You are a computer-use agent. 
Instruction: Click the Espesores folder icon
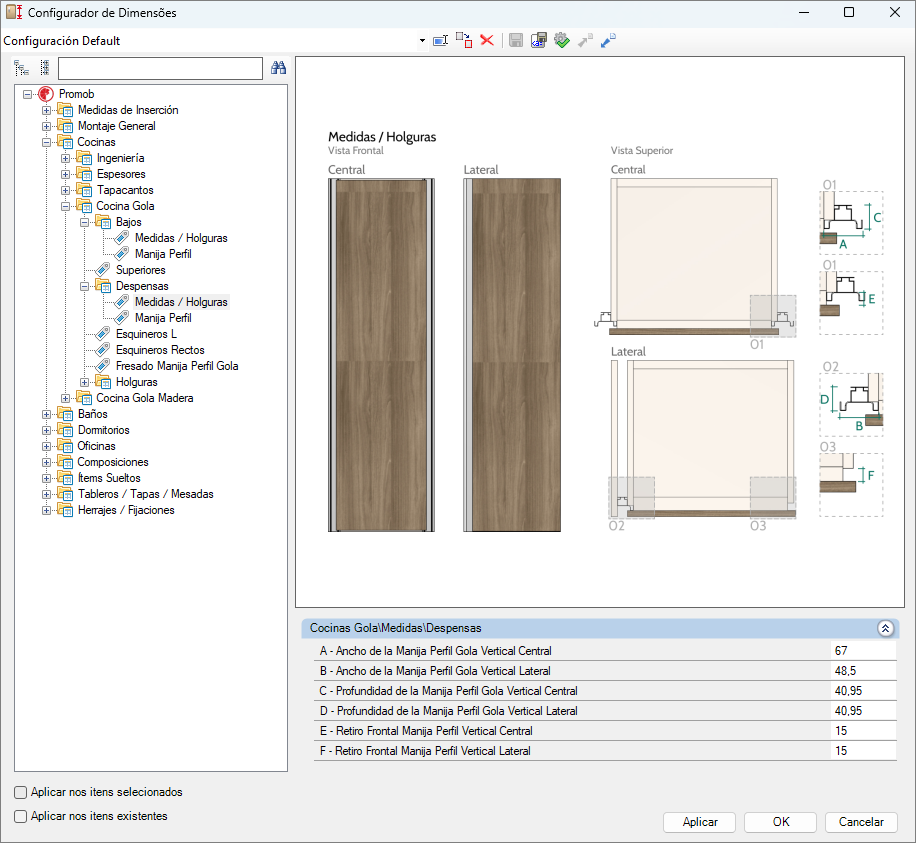point(84,174)
